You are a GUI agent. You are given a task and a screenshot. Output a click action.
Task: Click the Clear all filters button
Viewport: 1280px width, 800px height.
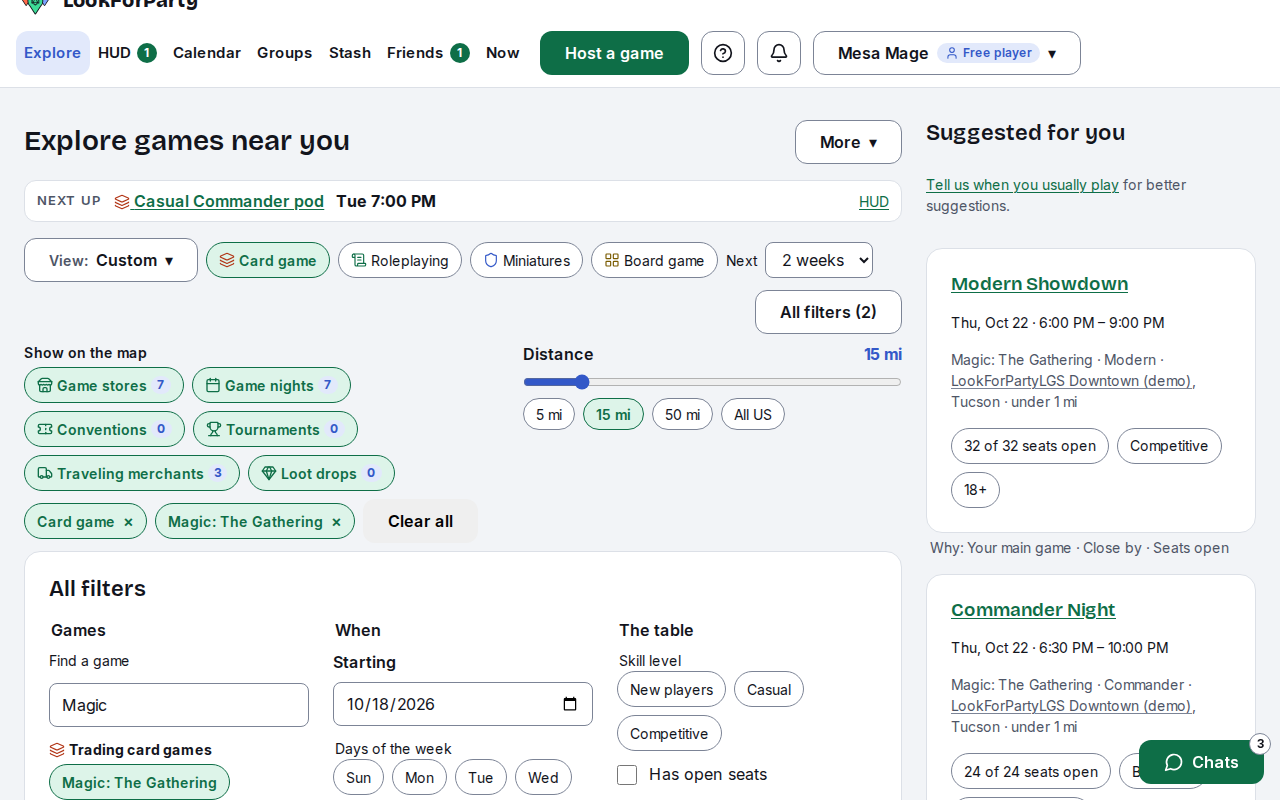point(420,521)
